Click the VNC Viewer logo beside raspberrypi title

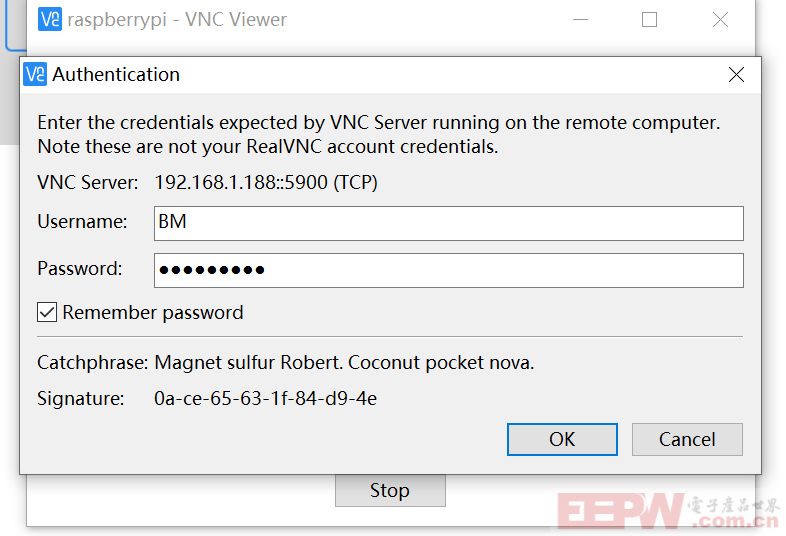[50, 19]
